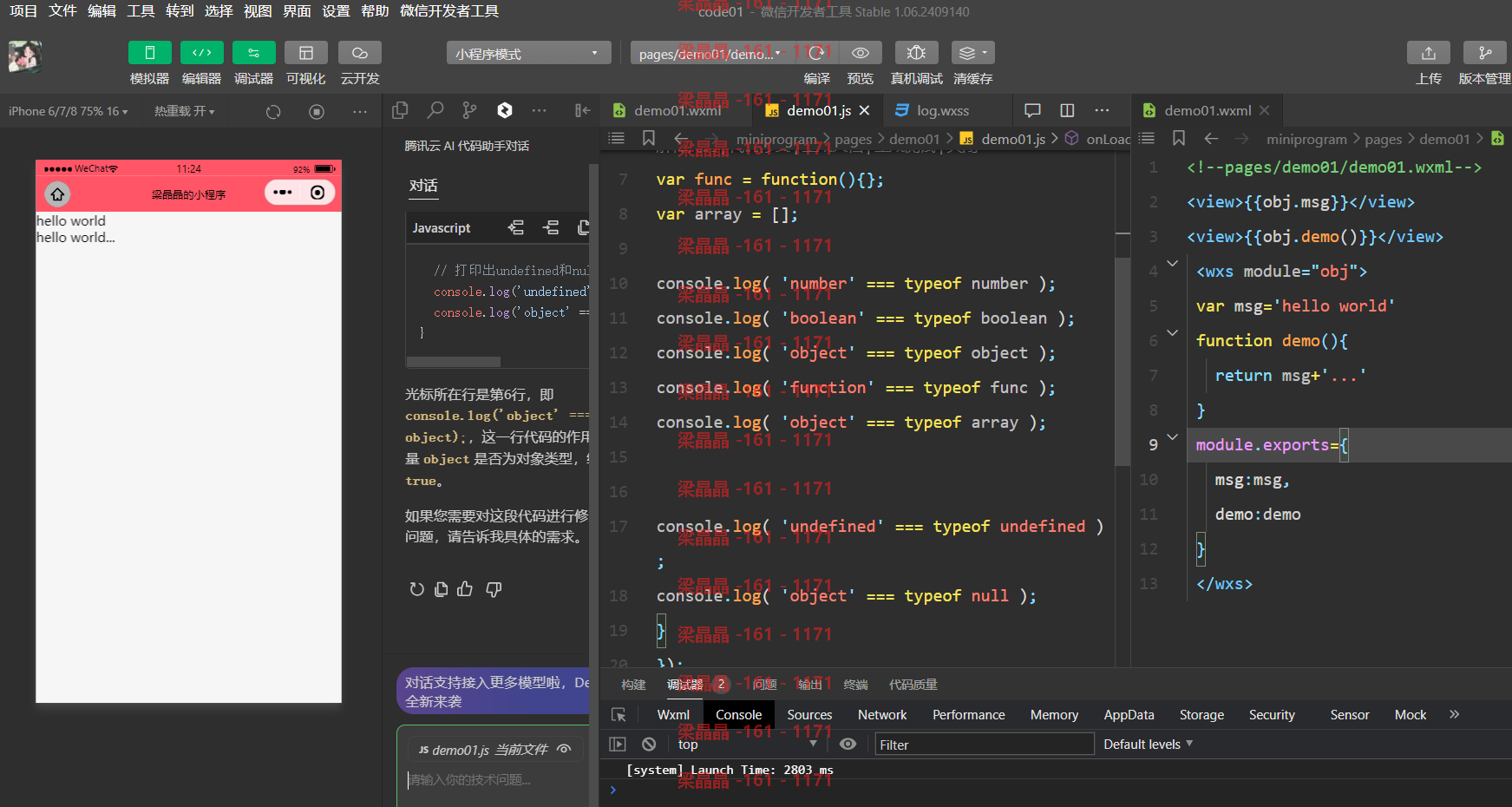Toggle the Debugger panel button

pos(253,53)
